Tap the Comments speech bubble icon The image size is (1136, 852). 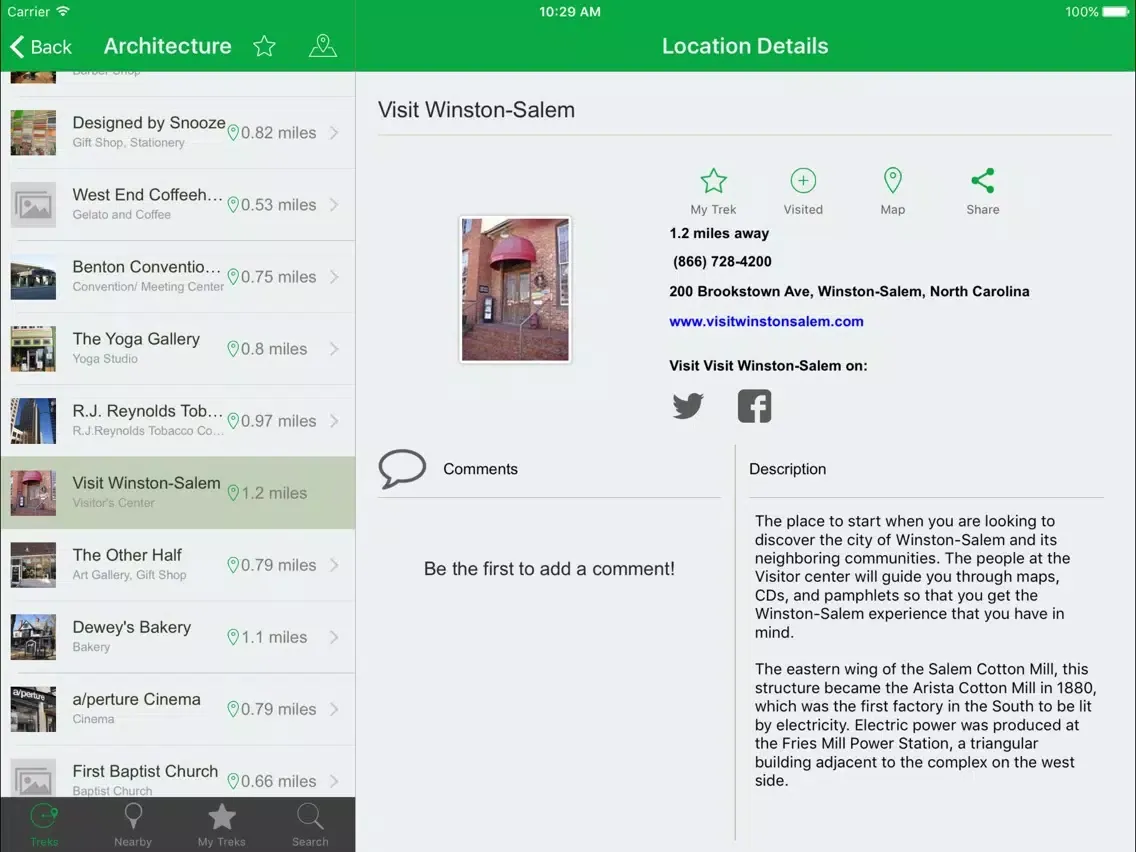click(402, 469)
